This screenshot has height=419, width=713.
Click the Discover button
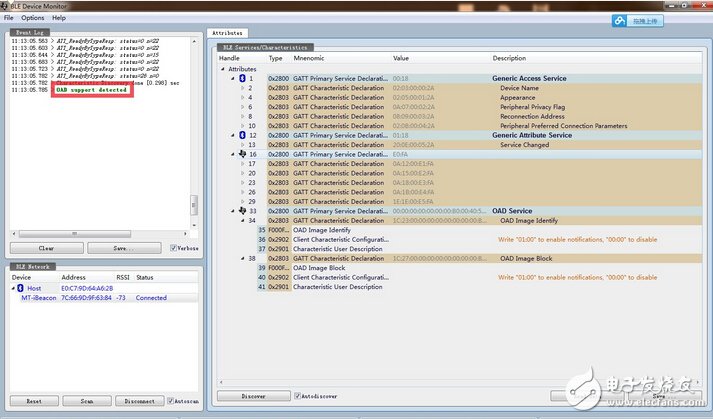click(x=253, y=396)
